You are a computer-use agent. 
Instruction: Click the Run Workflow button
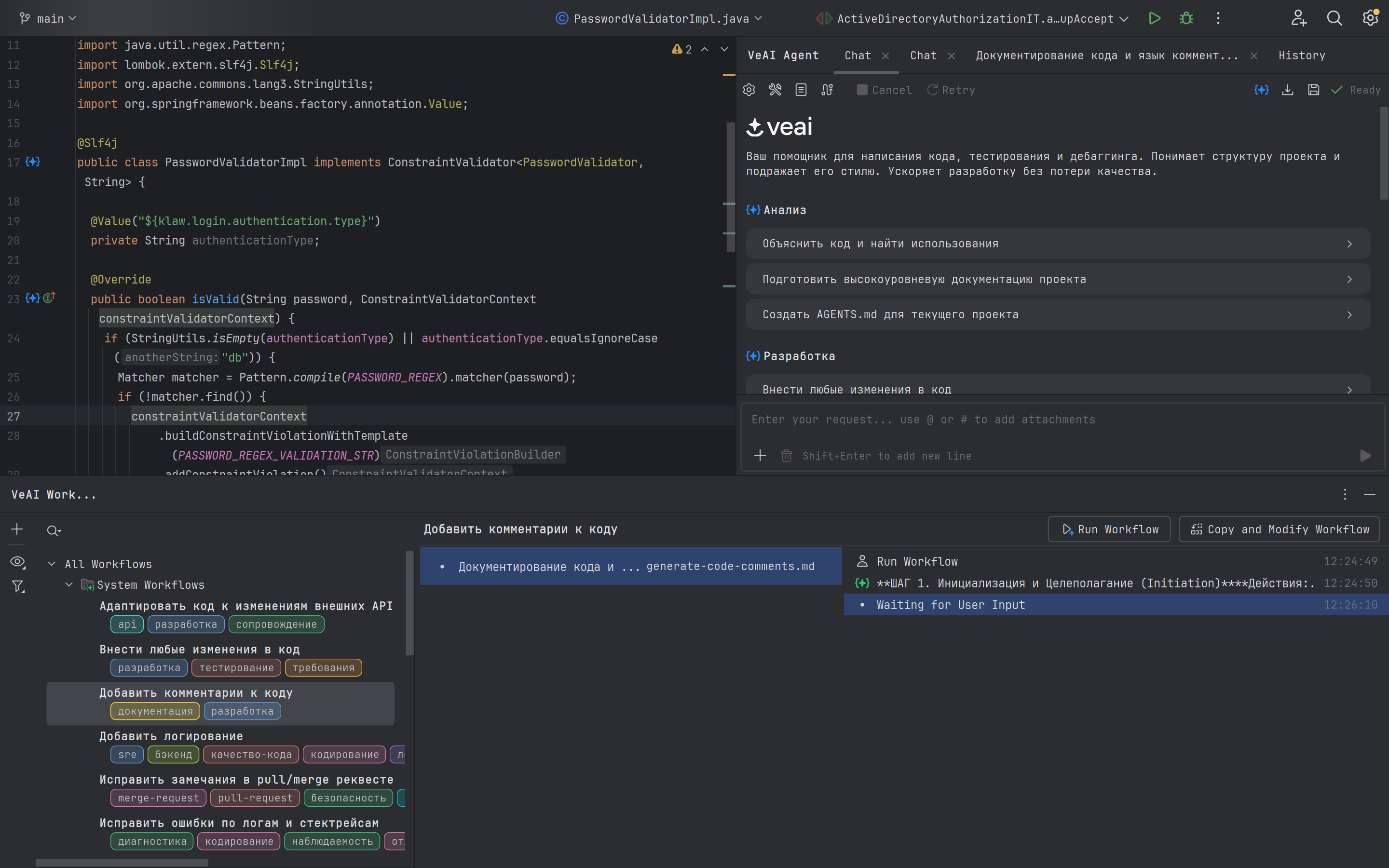click(1108, 529)
